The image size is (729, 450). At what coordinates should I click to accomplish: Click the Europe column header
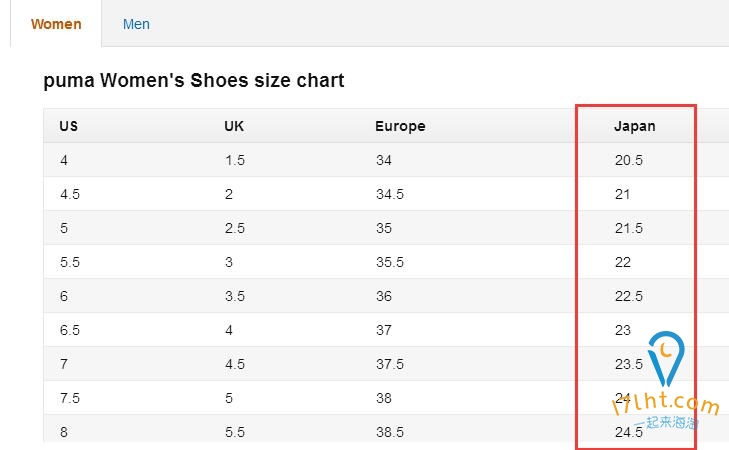point(400,126)
